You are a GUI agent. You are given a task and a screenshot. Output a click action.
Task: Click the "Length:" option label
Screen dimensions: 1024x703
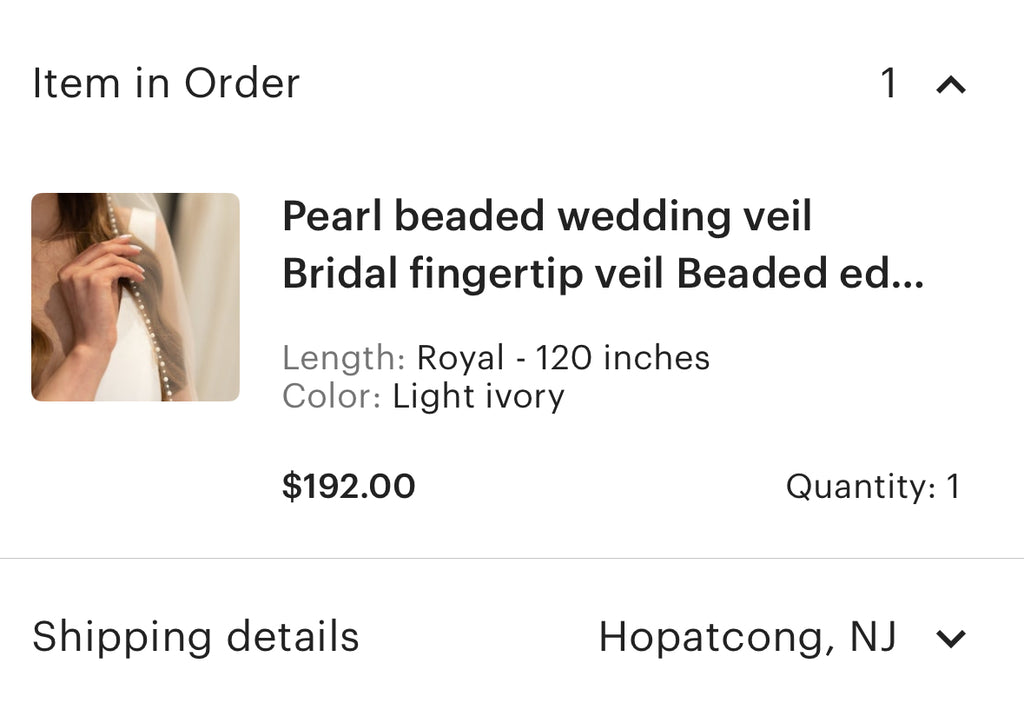click(343, 357)
